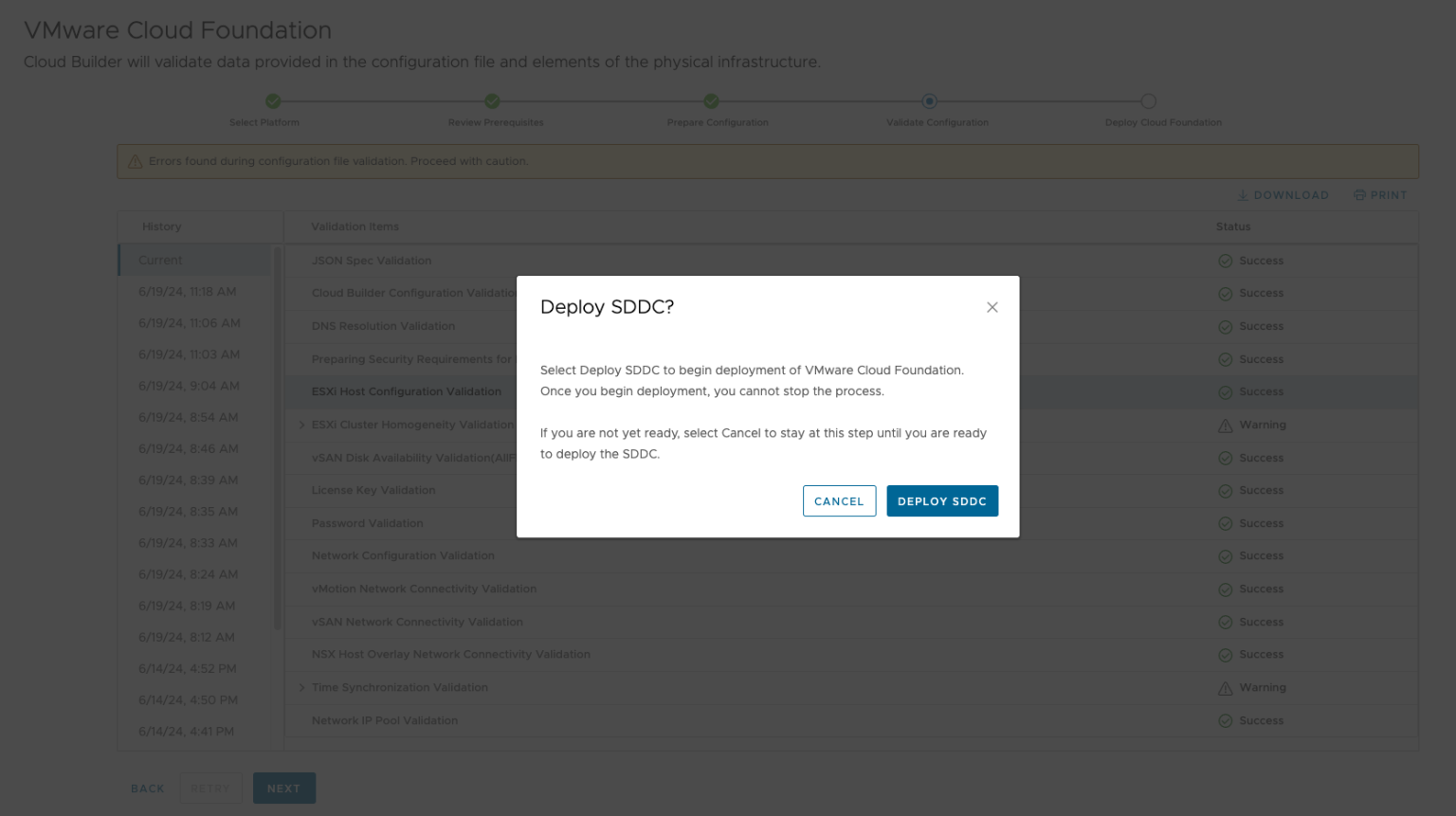Click the Success checkmark beside JSON Spec Validation
The width and height of the screenshot is (1456, 816).
1224,260
